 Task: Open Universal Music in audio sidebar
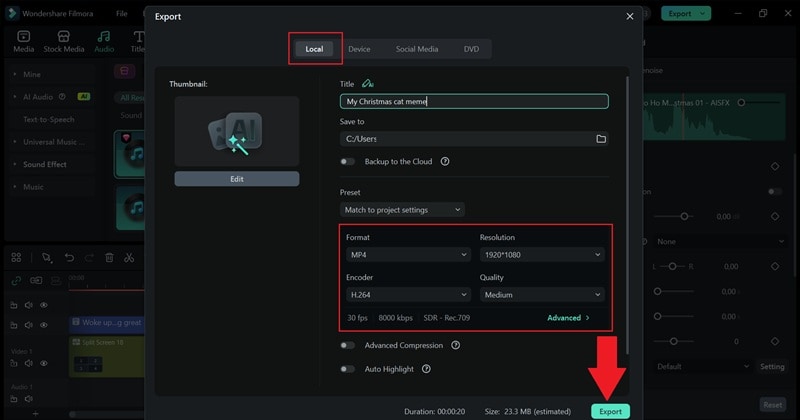click(54, 142)
